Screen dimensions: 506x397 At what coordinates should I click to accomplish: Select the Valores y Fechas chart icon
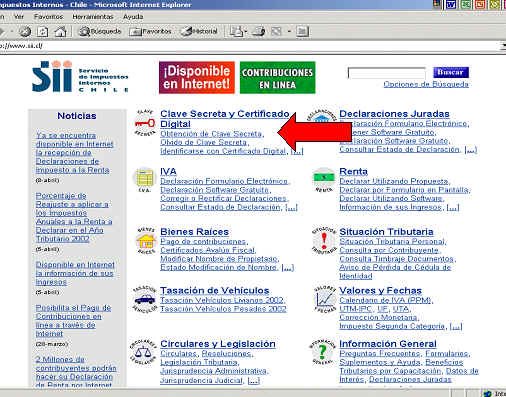324,299
